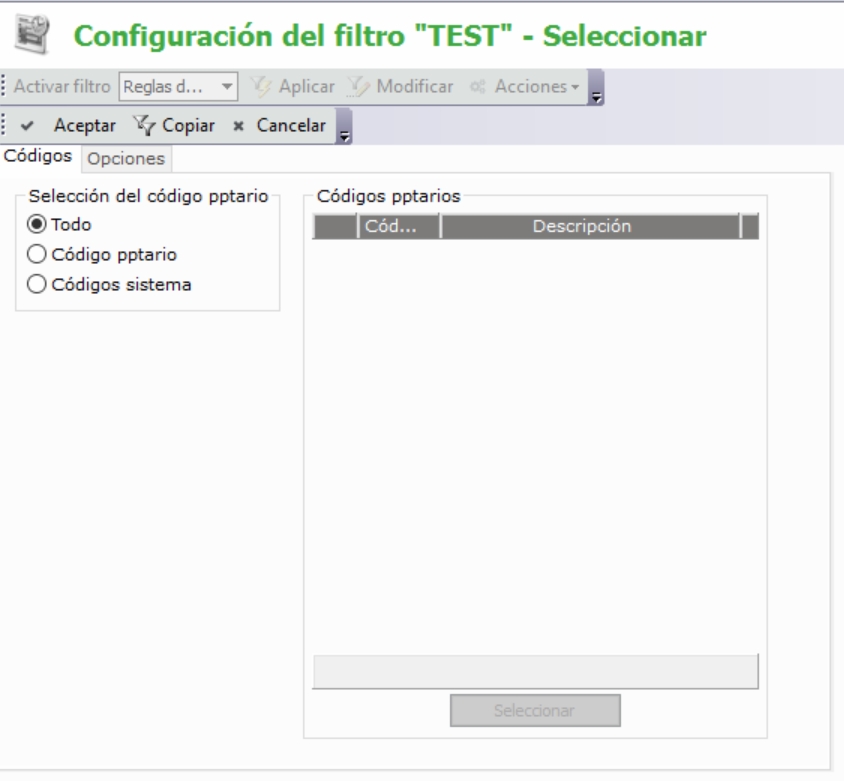Click the Aplicar filter icon

click(x=263, y=87)
